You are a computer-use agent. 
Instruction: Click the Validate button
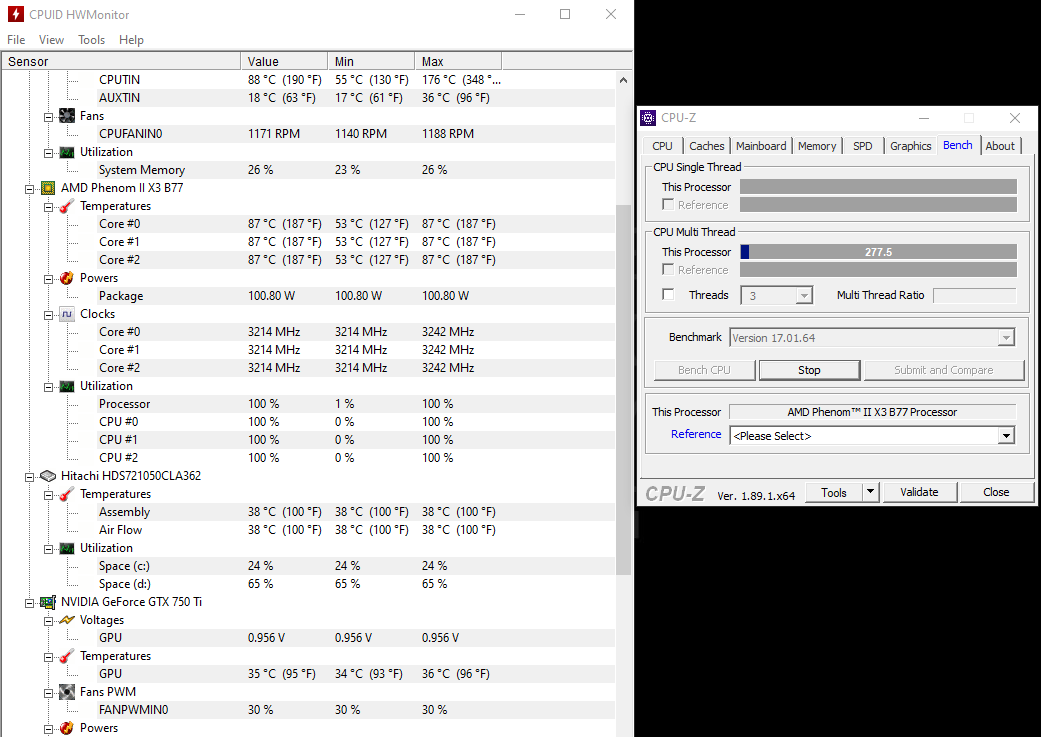[x=920, y=492]
